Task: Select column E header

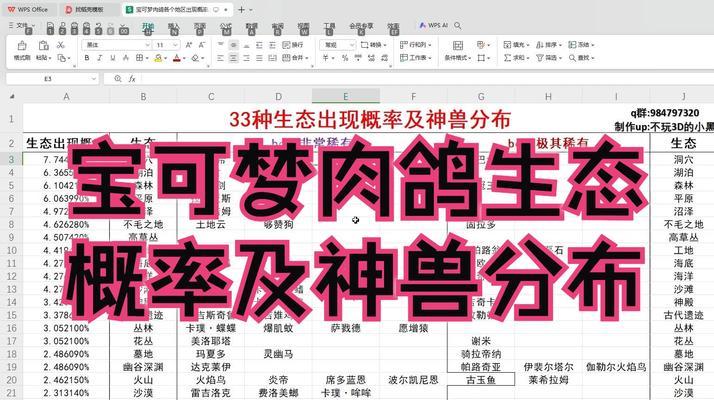Action: tap(346, 97)
